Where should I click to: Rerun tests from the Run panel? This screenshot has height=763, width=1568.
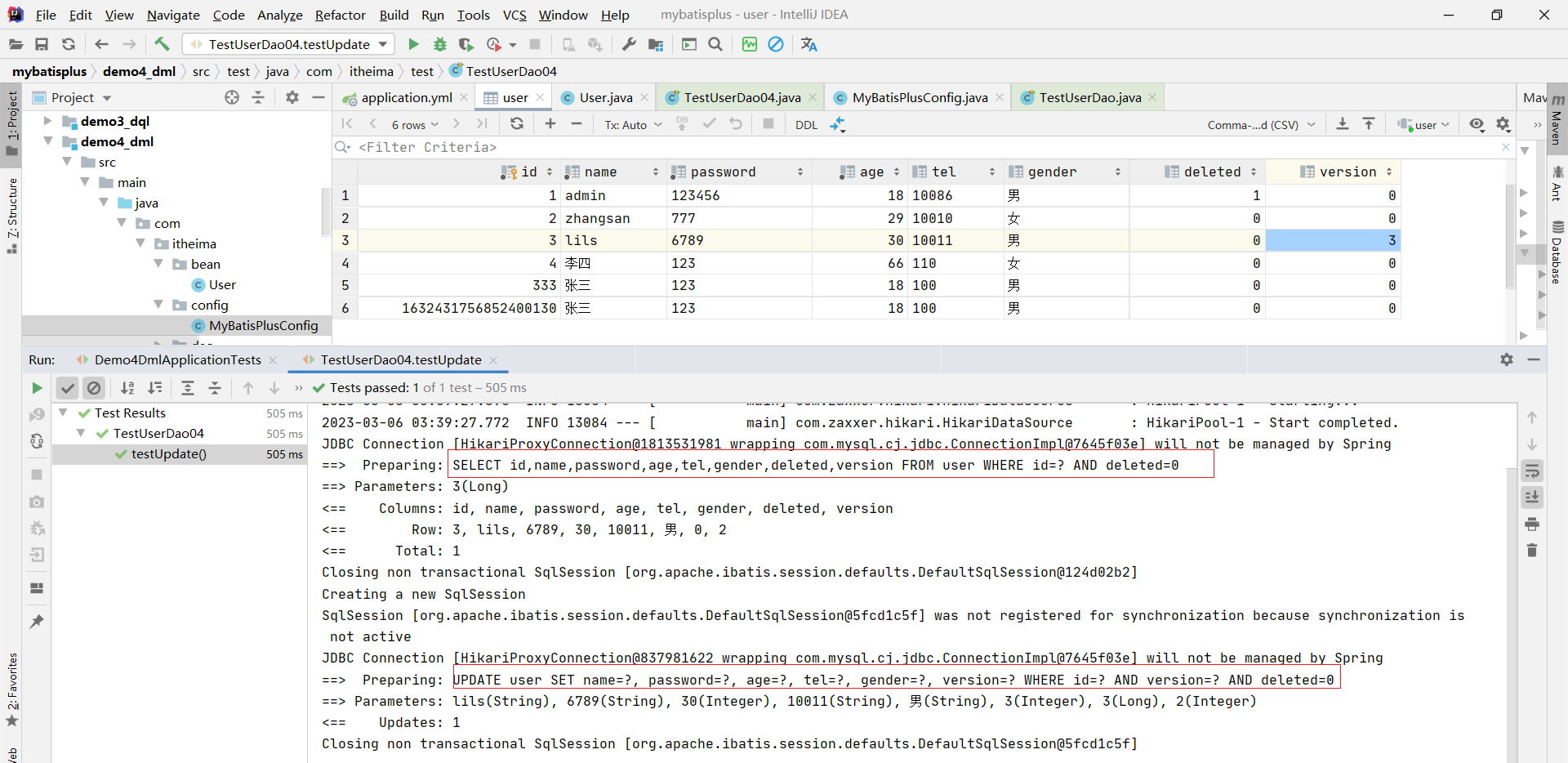[x=37, y=388]
